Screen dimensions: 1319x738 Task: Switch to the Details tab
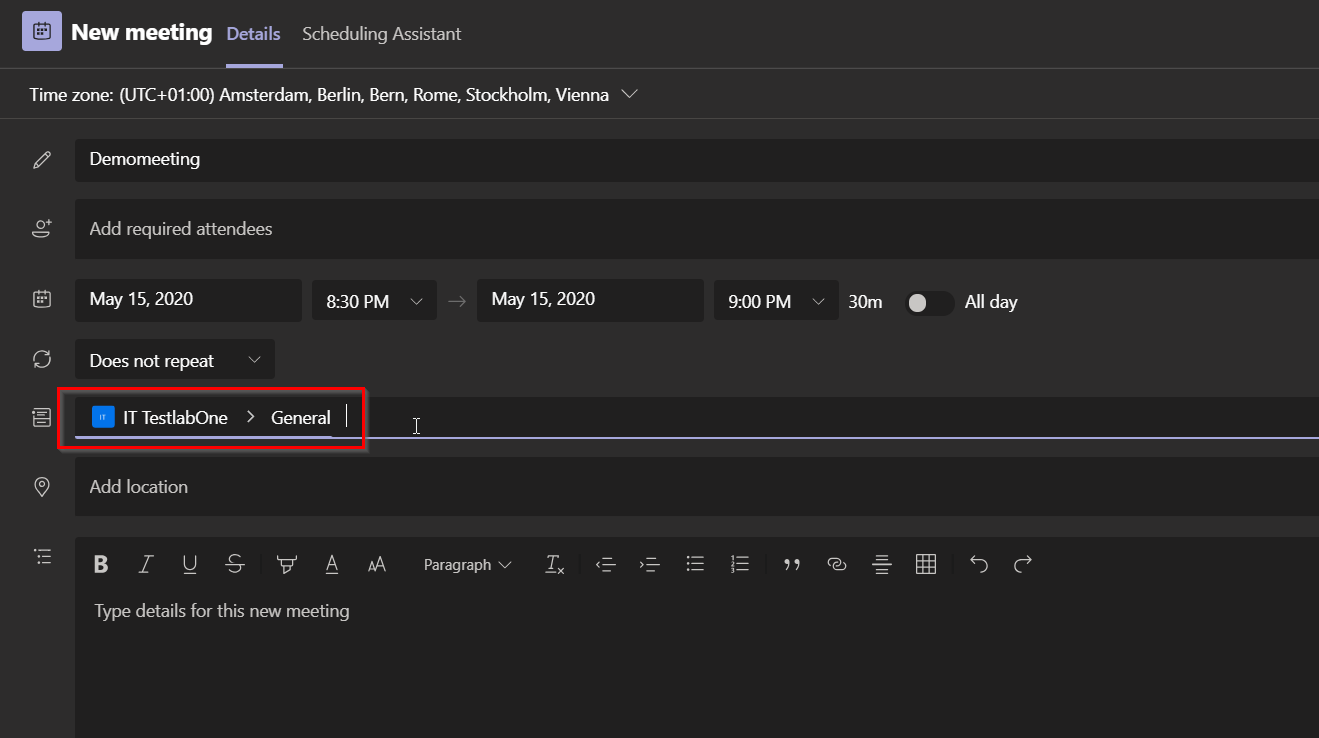[x=254, y=33]
